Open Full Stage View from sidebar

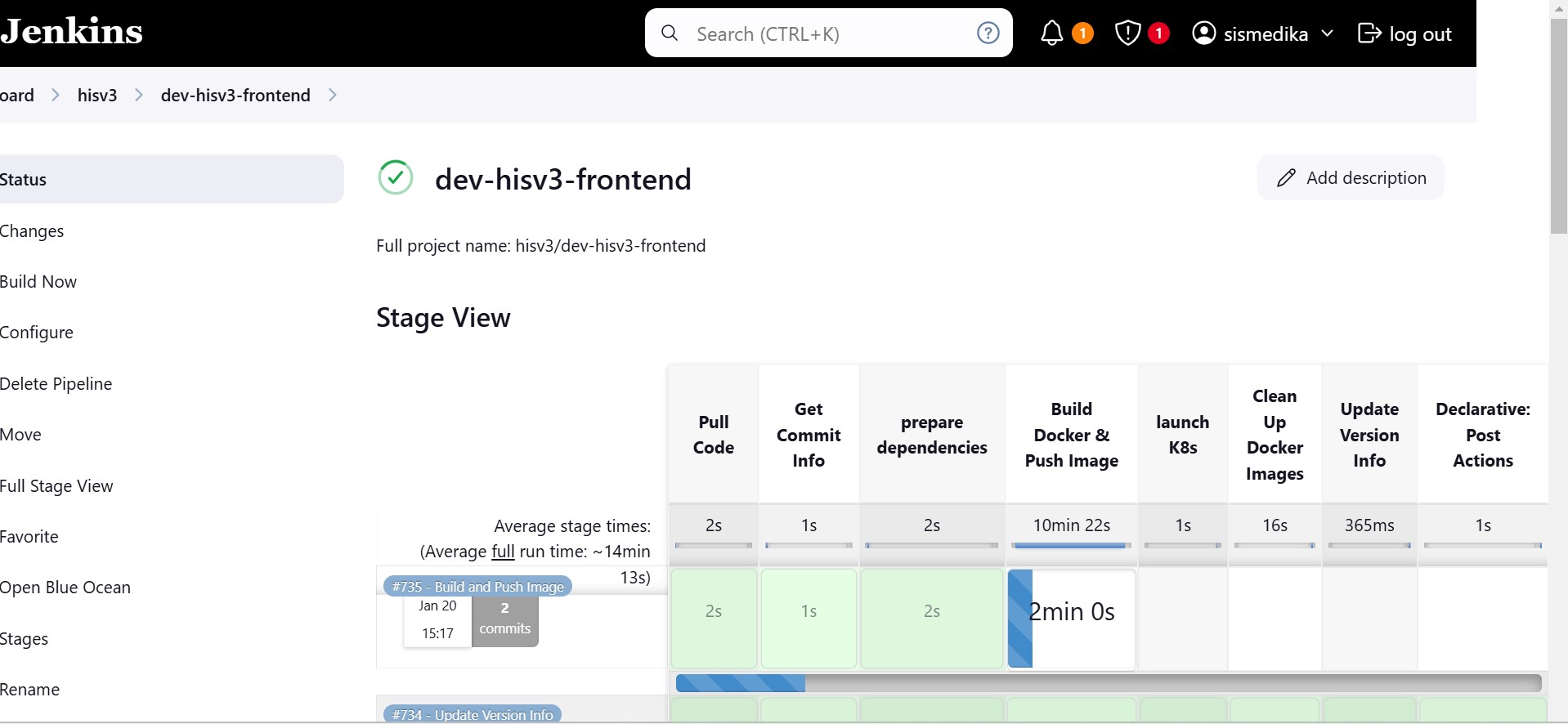56,486
